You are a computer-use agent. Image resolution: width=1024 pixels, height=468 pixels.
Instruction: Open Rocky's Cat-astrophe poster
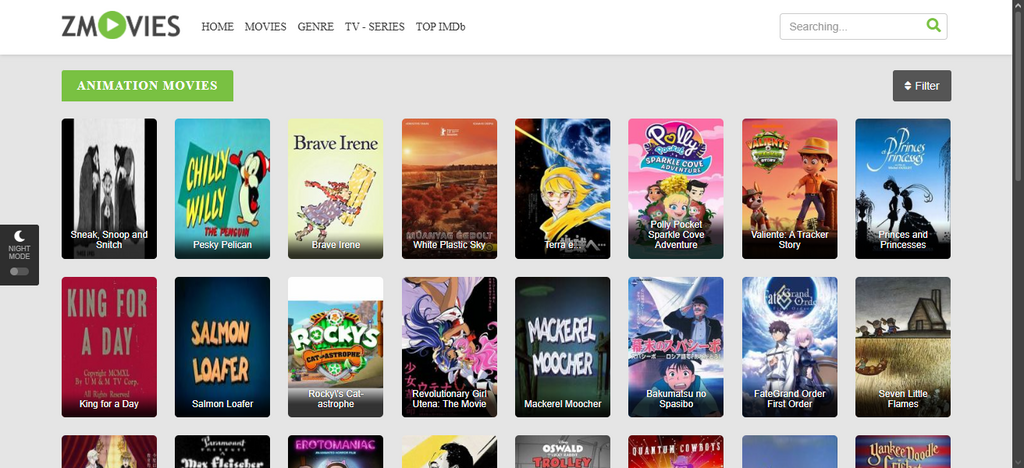point(336,347)
